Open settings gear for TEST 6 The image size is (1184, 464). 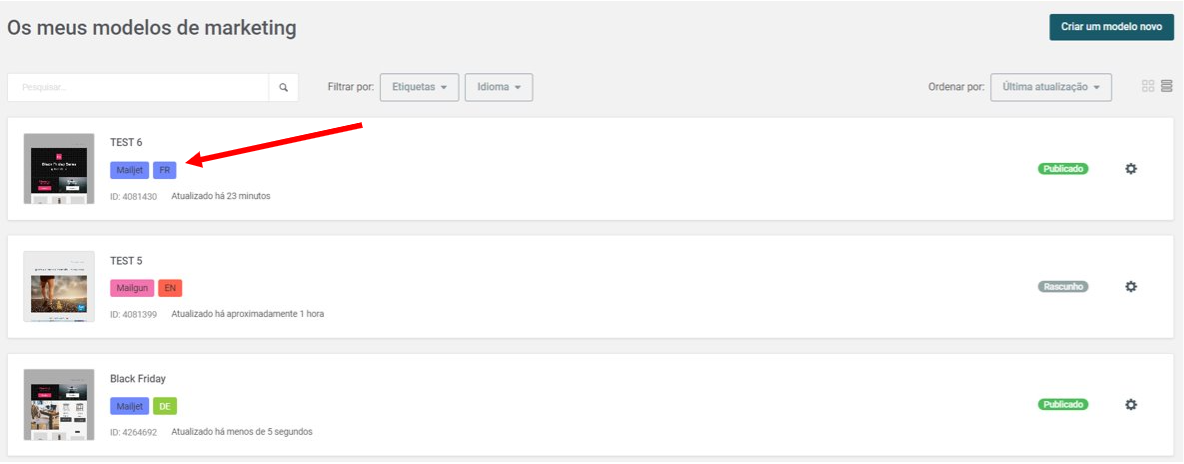[1130, 169]
